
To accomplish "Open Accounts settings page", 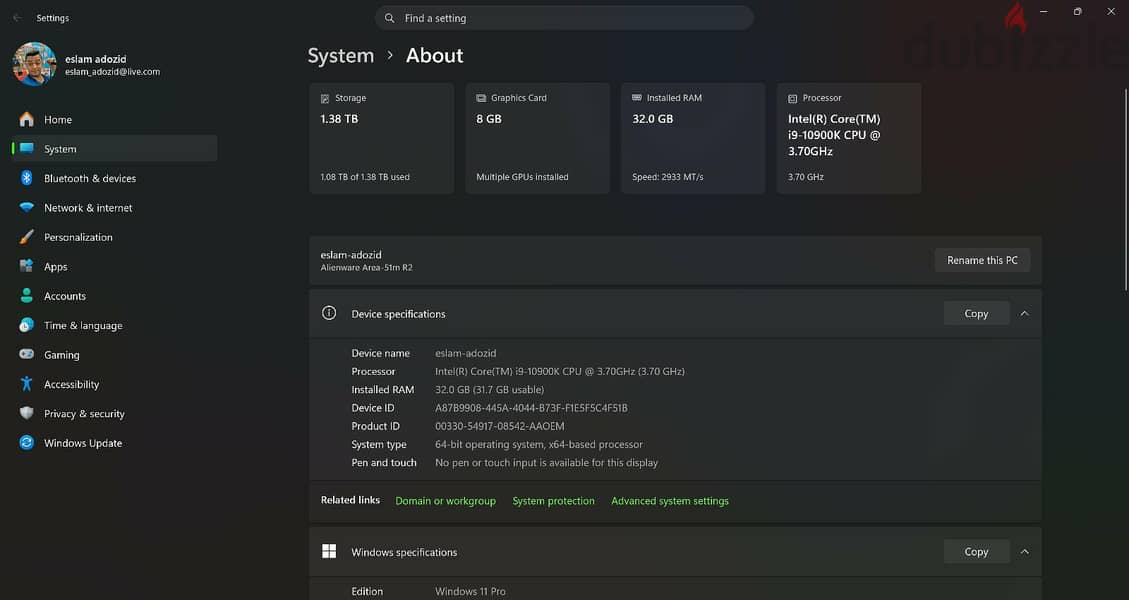I will (x=114, y=295).
